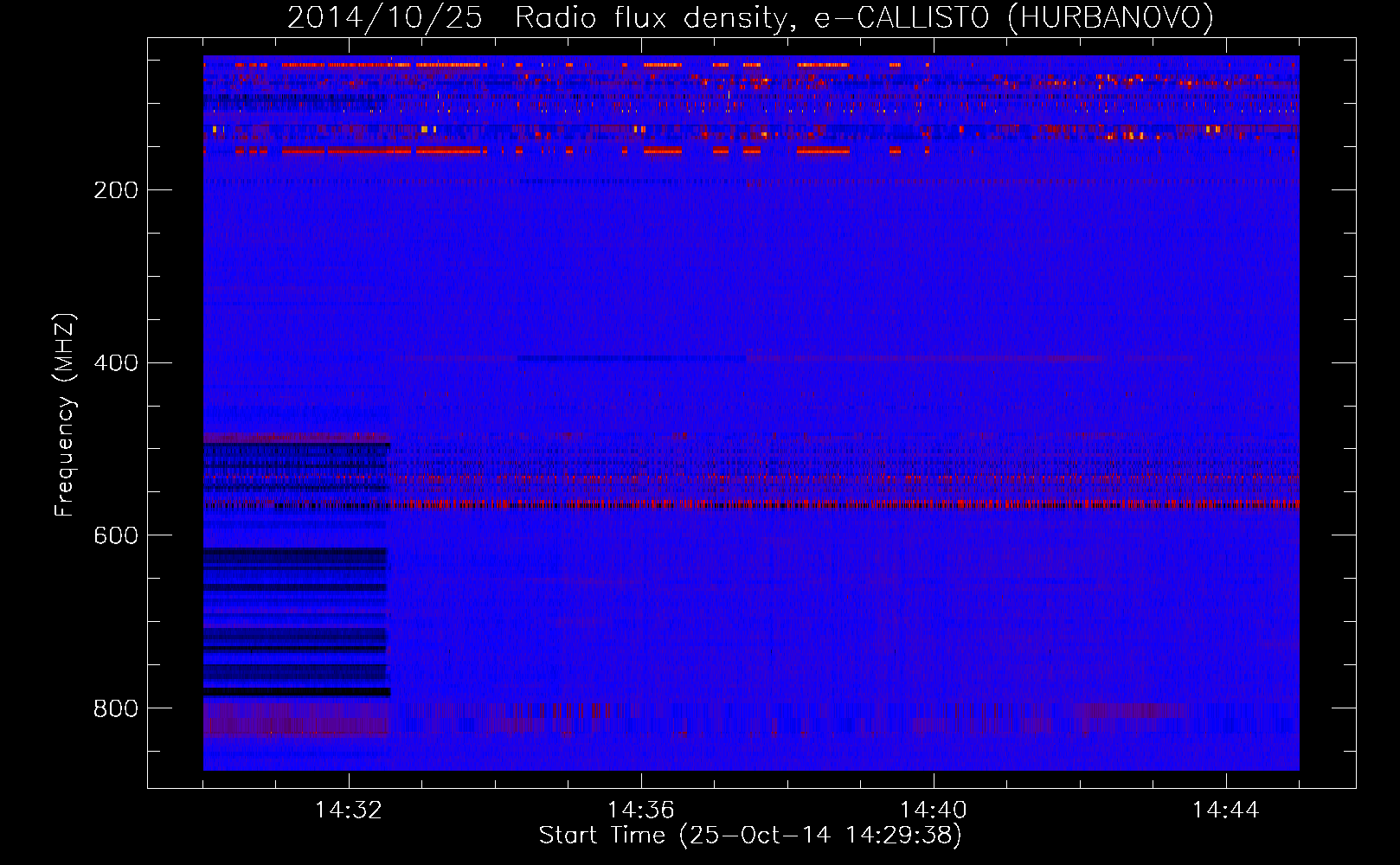Click the 'Frequency (MHZ)' axis label
Image resolution: width=1400 pixels, height=865 pixels.
[65, 414]
